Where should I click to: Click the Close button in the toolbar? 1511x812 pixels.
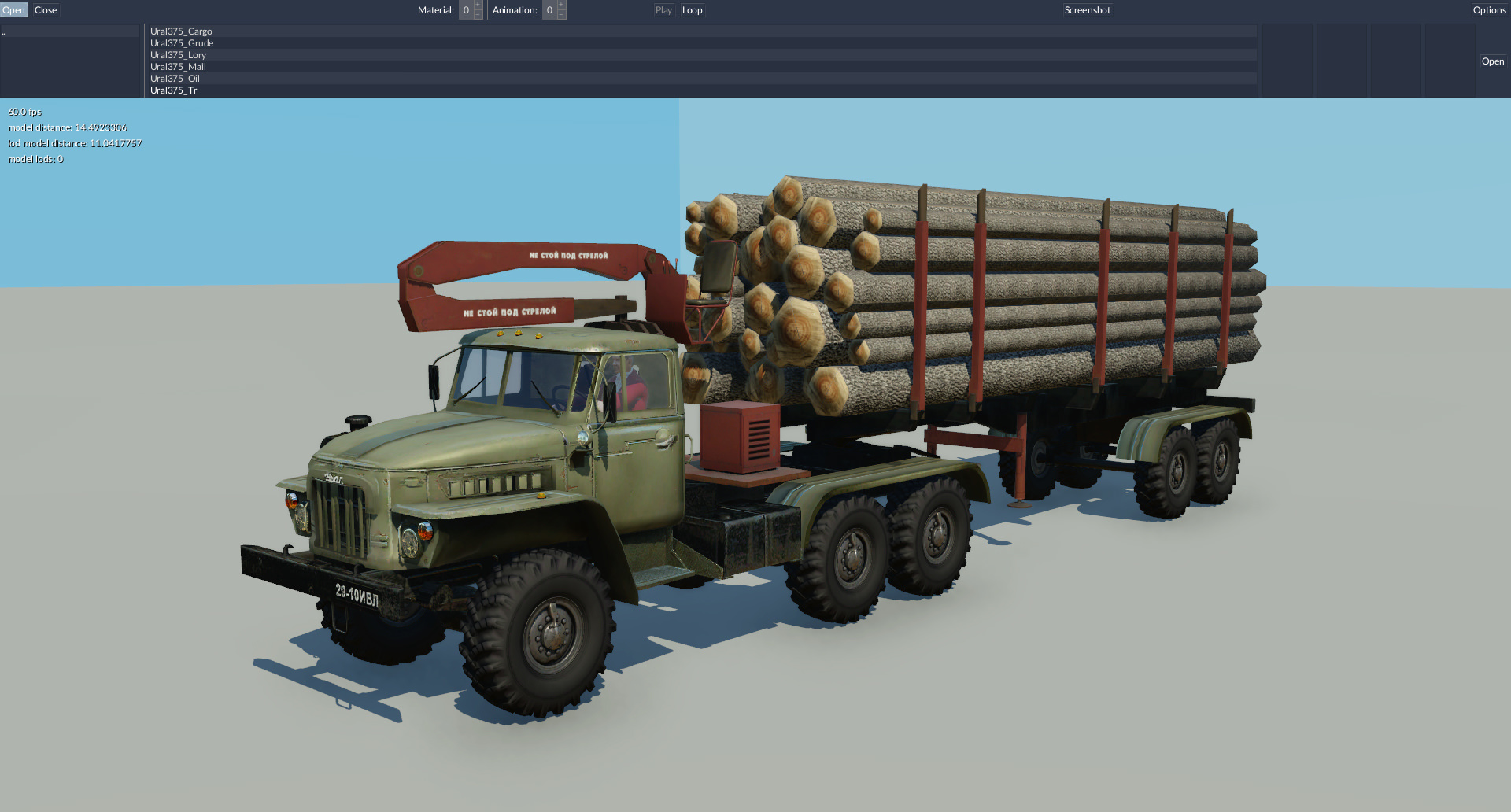coord(46,10)
